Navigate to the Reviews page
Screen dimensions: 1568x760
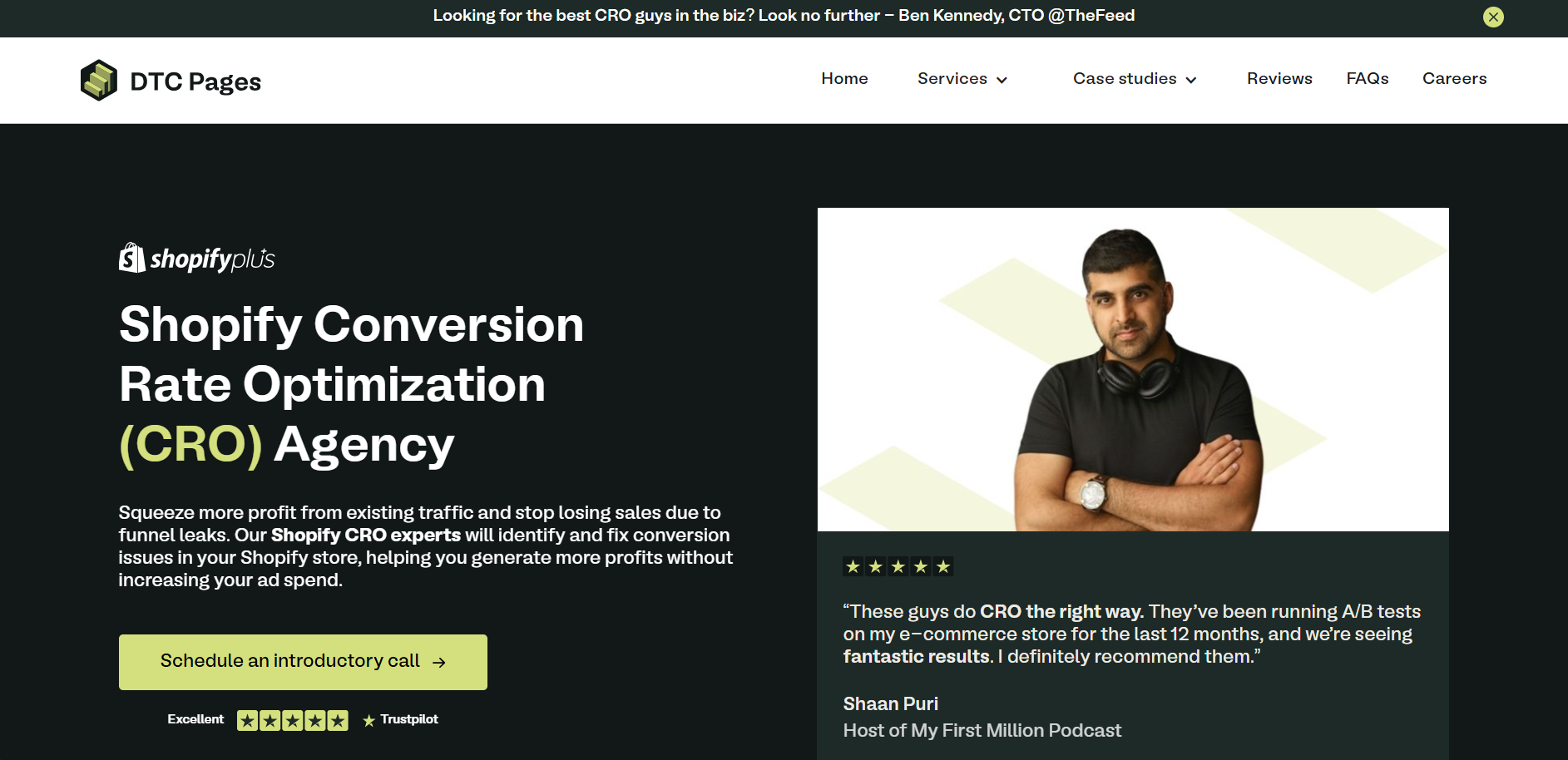(1279, 78)
